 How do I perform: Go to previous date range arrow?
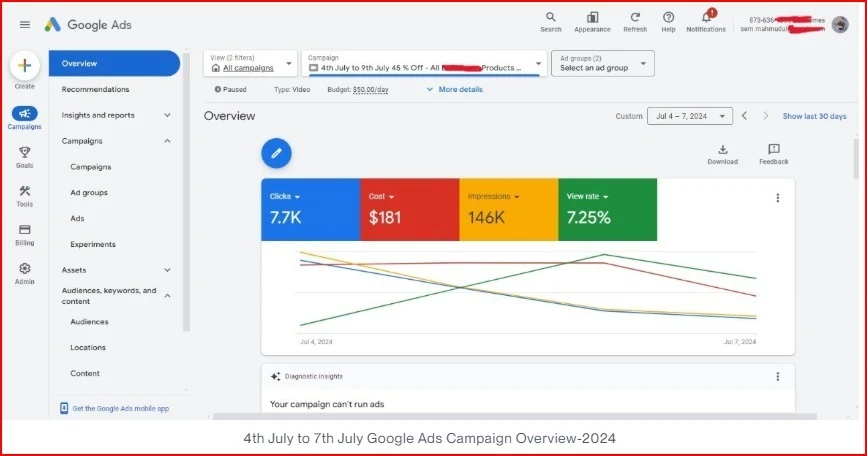coord(744,116)
